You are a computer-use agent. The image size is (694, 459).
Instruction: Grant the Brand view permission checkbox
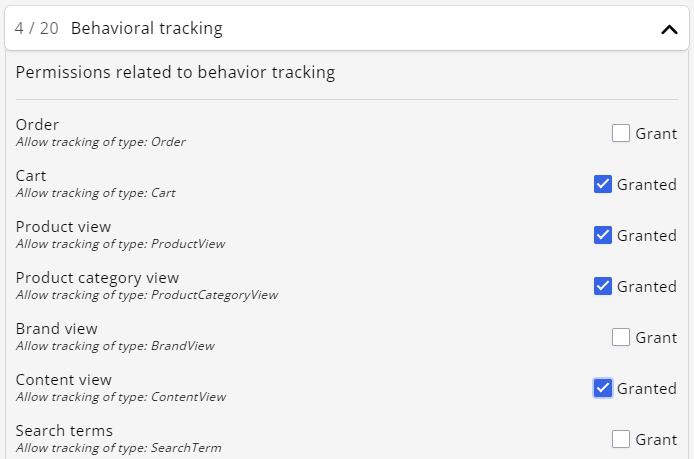click(x=621, y=337)
